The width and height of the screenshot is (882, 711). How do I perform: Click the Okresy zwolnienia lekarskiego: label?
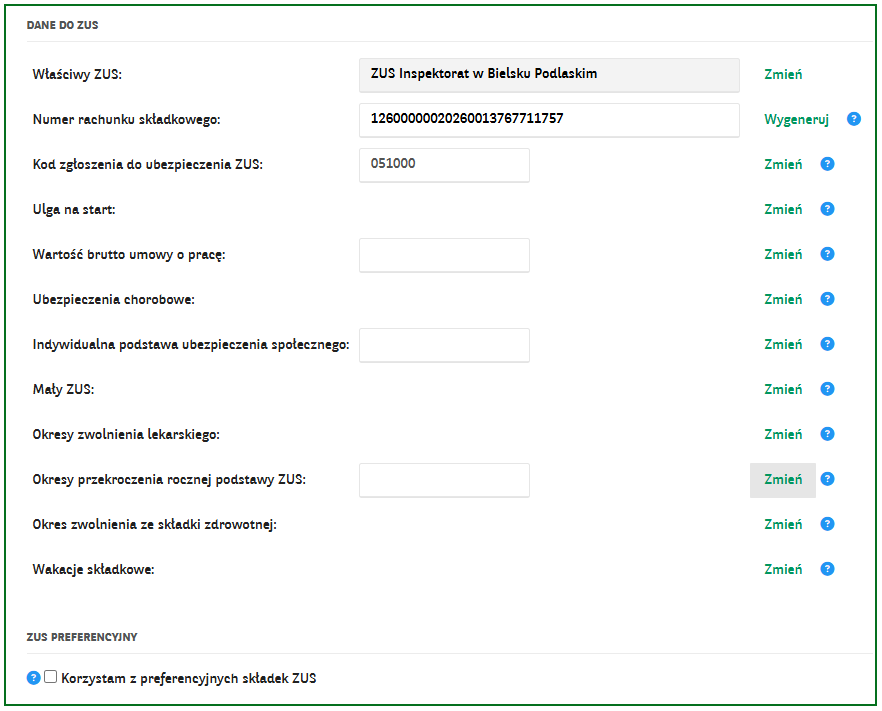click(126, 434)
